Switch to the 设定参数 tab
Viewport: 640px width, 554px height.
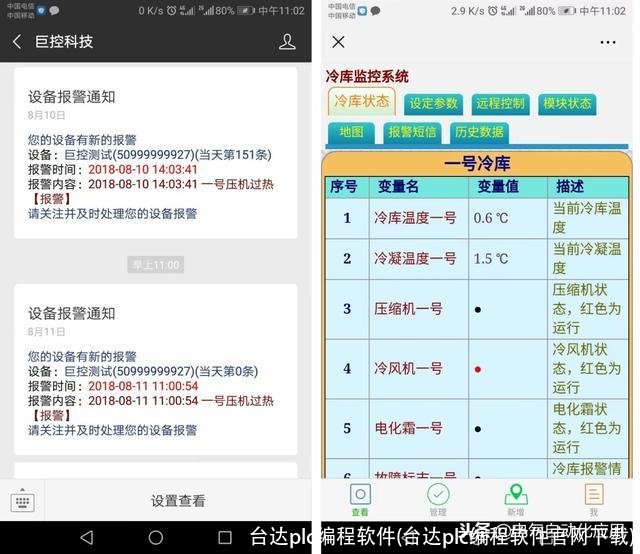tap(433, 104)
